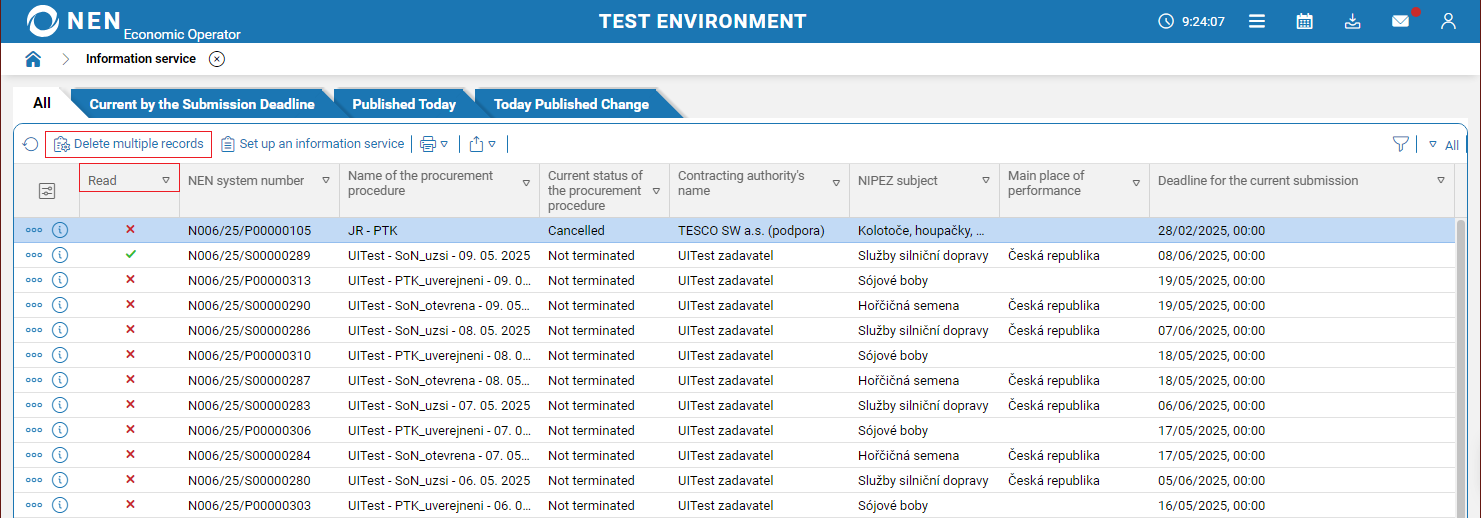Image resolution: width=1481 pixels, height=518 pixels.
Task: Show info for JR - PTK row
Action: (x=60, y=230)
